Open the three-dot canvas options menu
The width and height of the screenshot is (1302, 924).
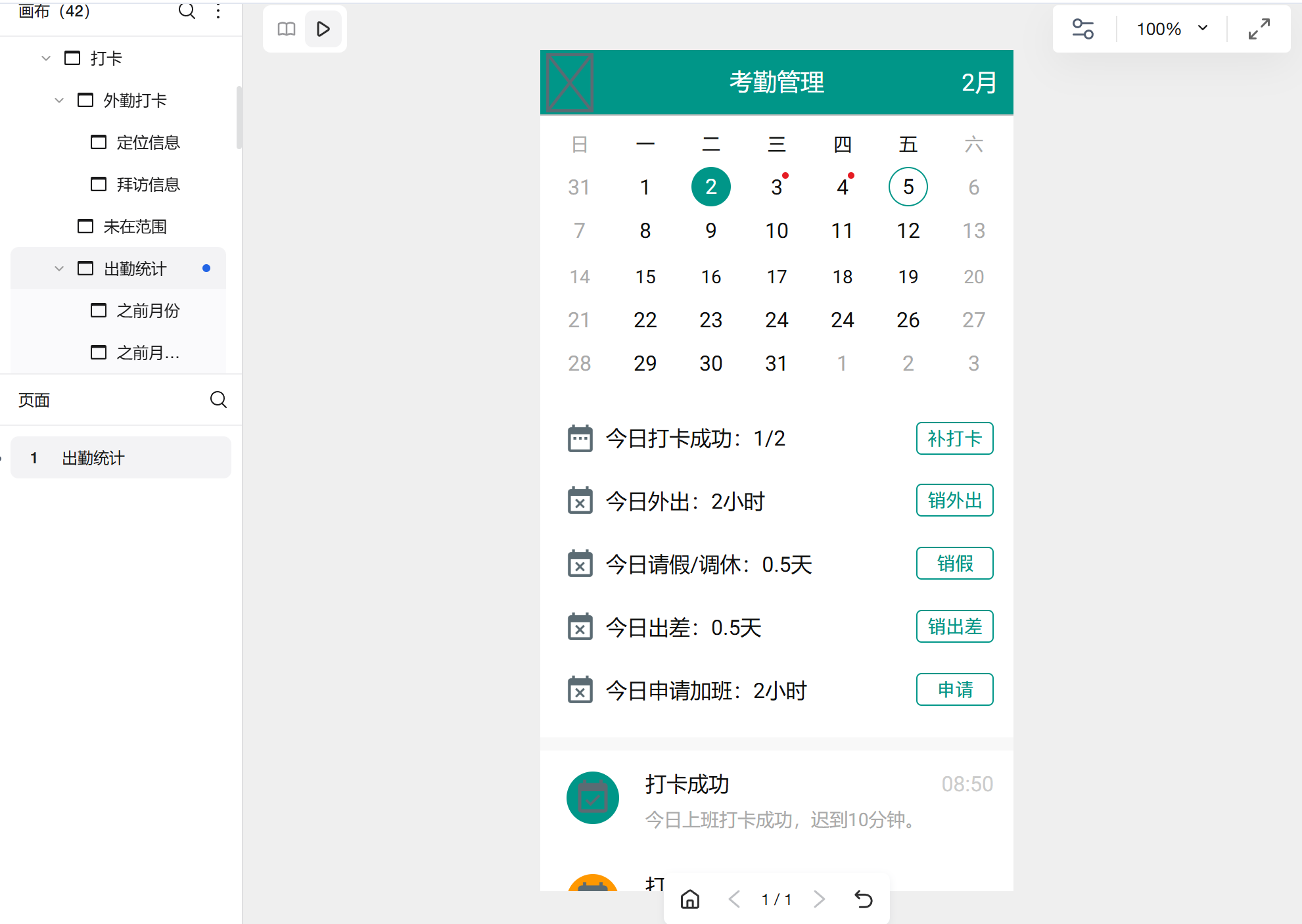tap(218, 11)
